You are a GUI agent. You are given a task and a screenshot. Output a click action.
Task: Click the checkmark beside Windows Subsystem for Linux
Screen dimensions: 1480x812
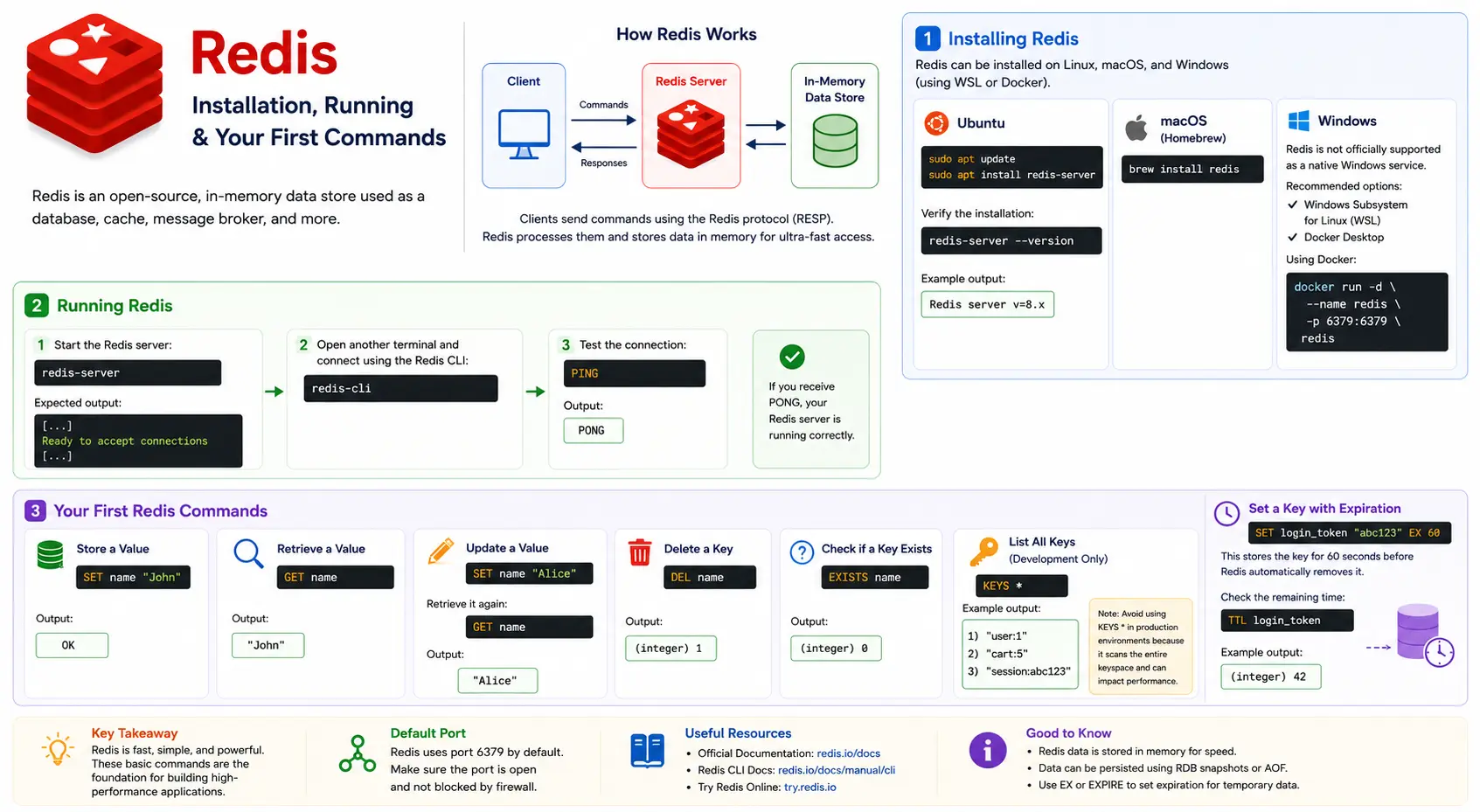pos(1292,205)
